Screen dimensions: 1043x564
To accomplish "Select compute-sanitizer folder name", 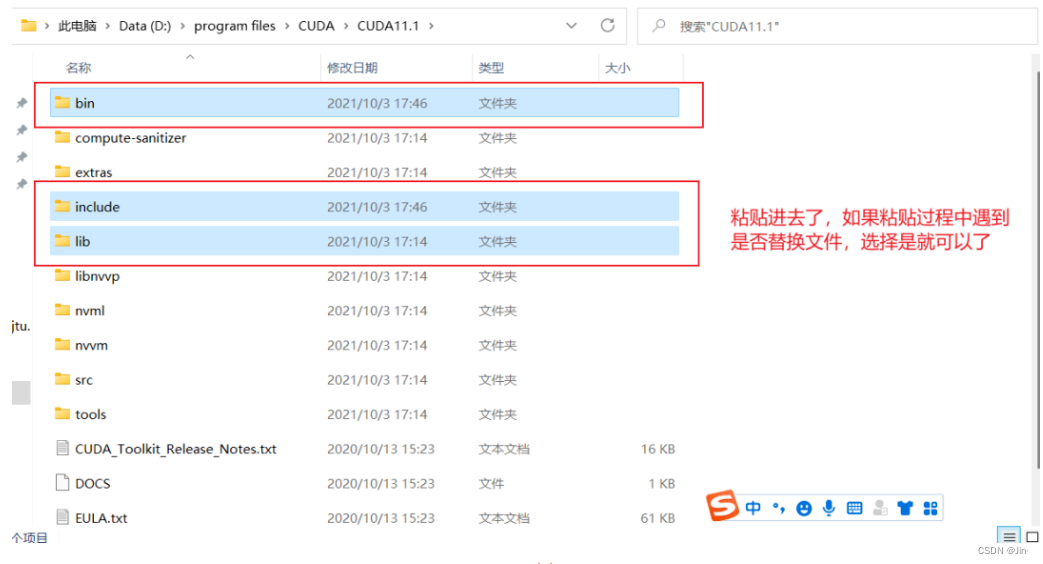I will (x=130, y=138).
